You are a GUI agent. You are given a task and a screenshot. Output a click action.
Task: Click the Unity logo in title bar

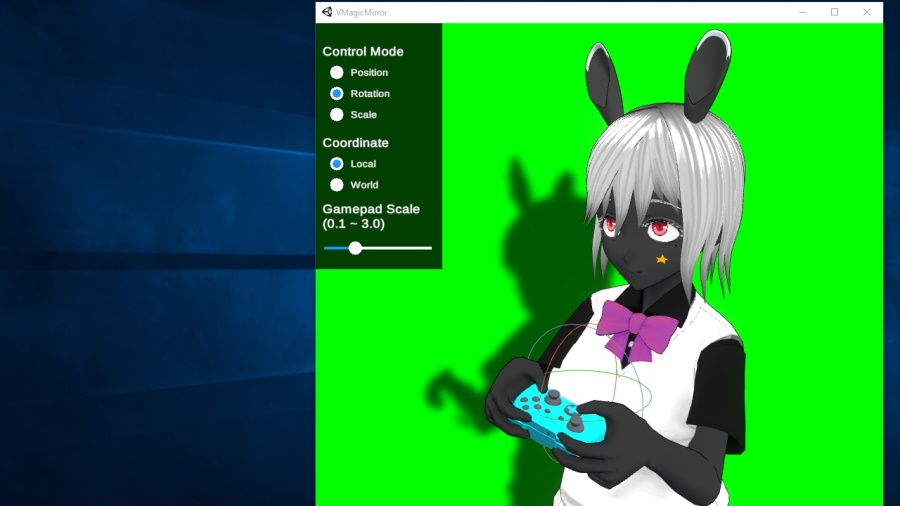tap(327, 12)
